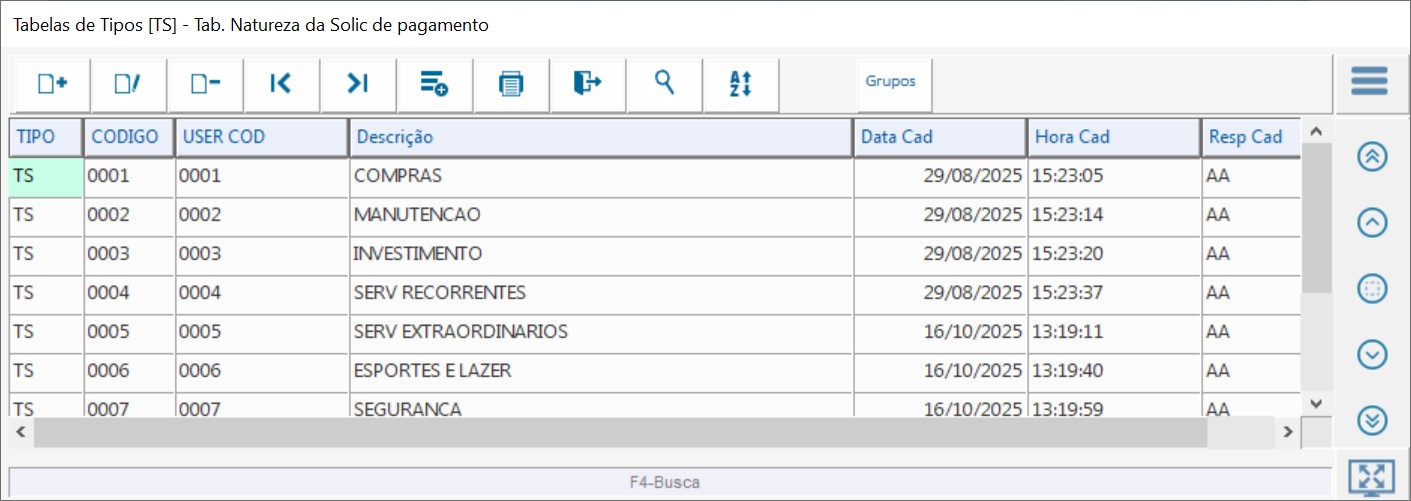
Task: Open the search magnifier tool
Action: point(664,84)
